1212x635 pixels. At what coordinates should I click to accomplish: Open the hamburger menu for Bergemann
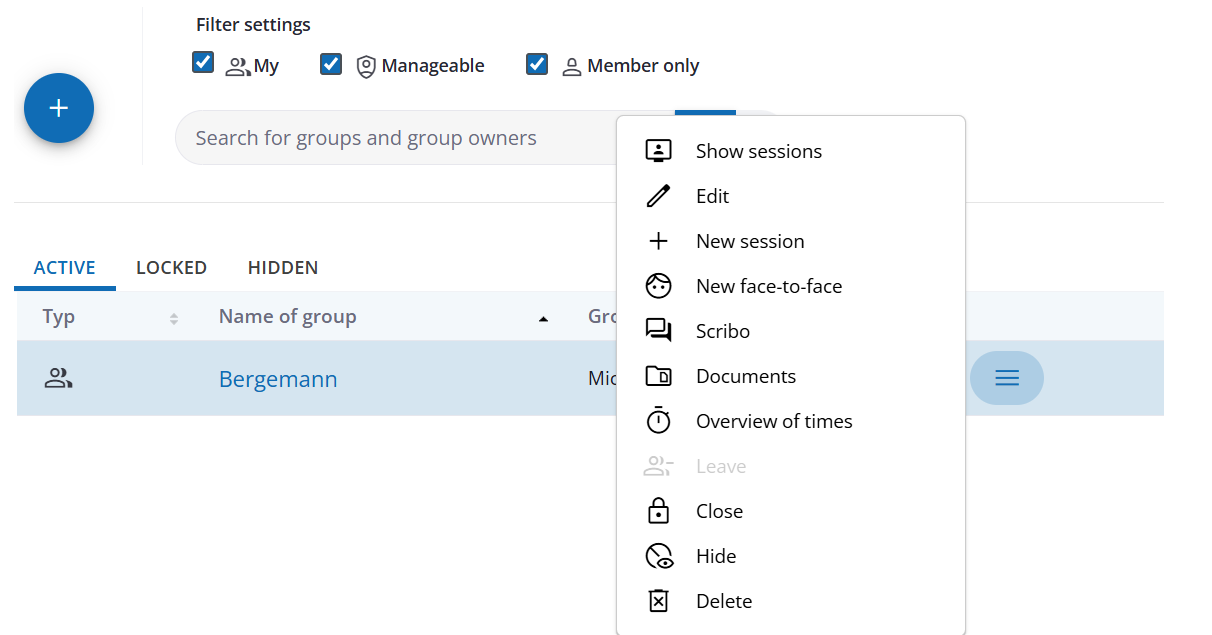[1006, 378]
